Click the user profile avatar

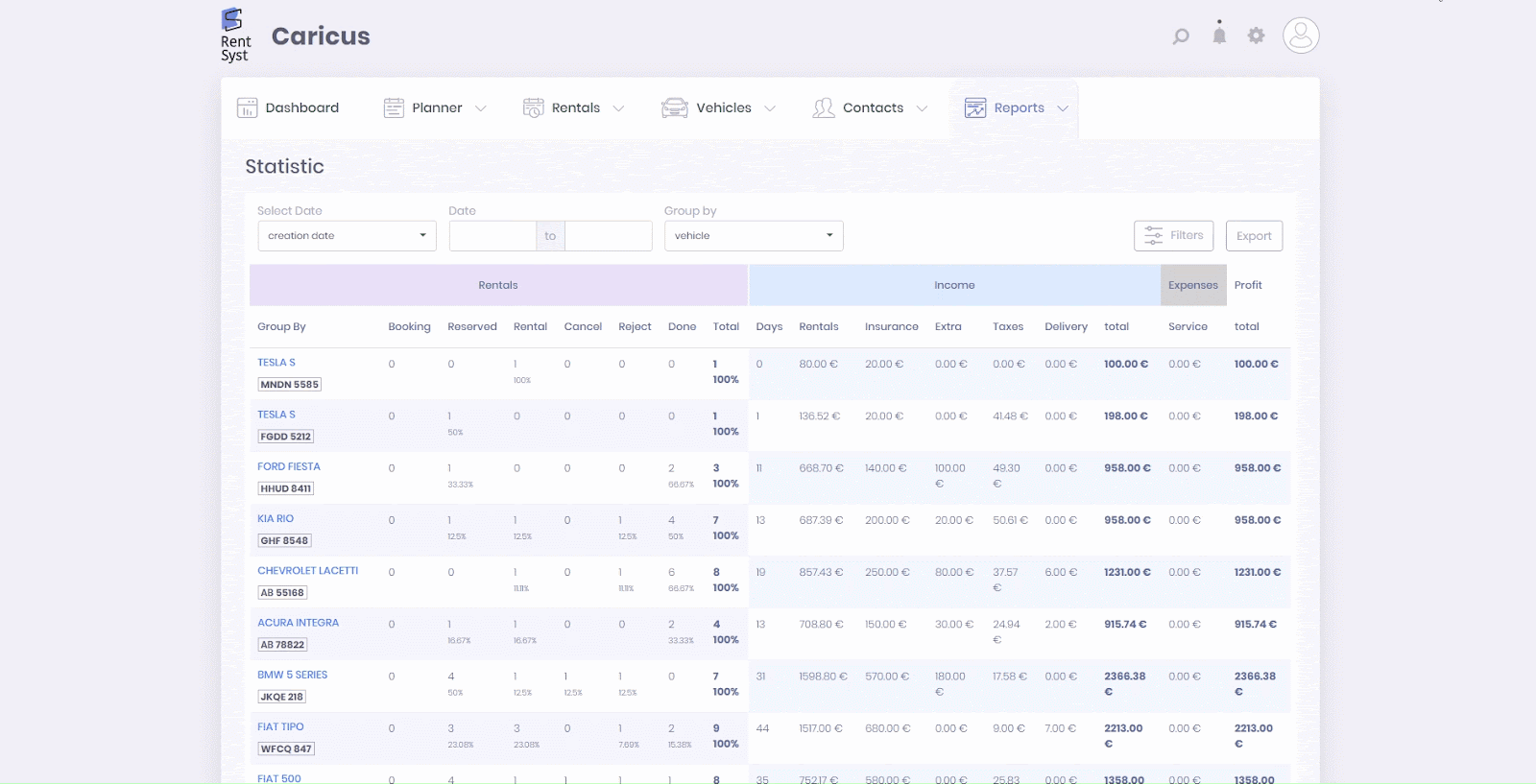(x=1301, y=36)
